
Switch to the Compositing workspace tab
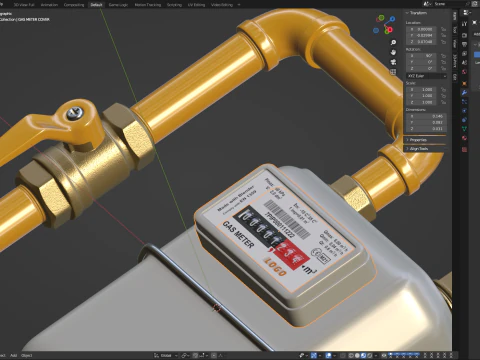coord(74,5)
